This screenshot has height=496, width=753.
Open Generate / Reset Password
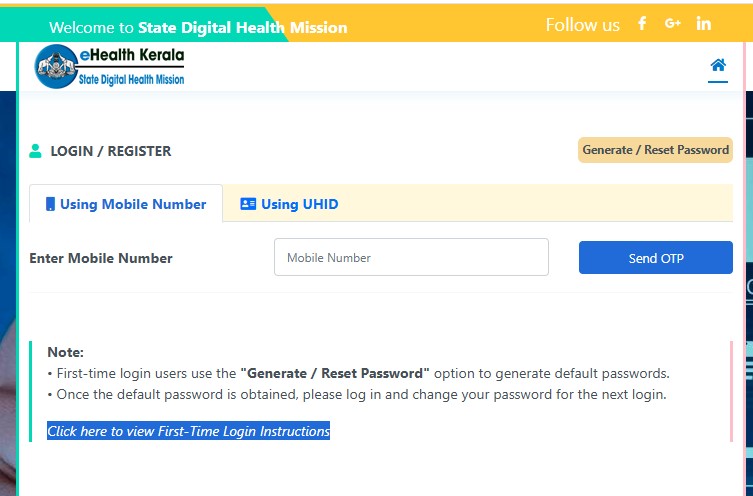(655, 150)
